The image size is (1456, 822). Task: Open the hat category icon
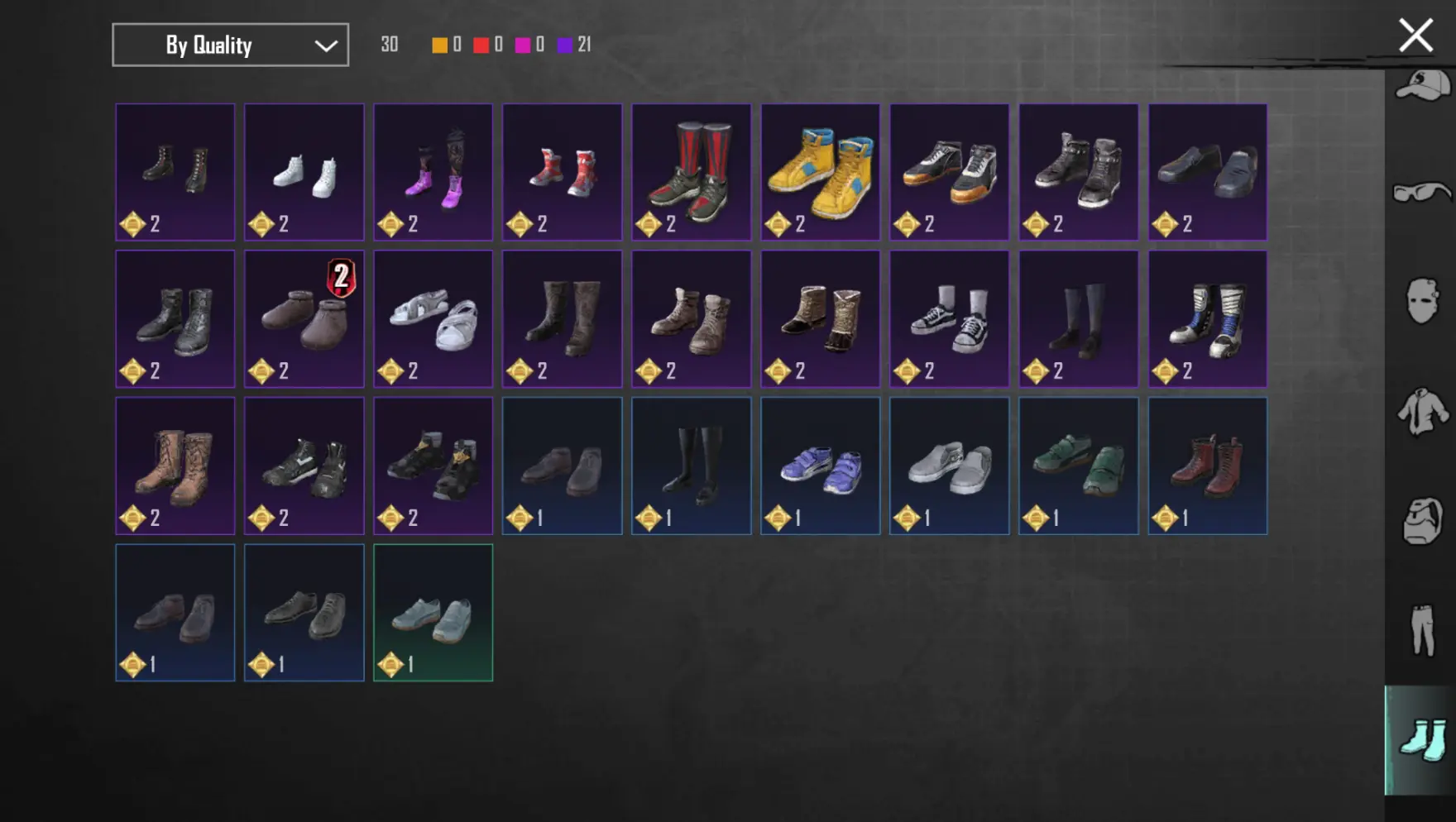point(1422,85)
